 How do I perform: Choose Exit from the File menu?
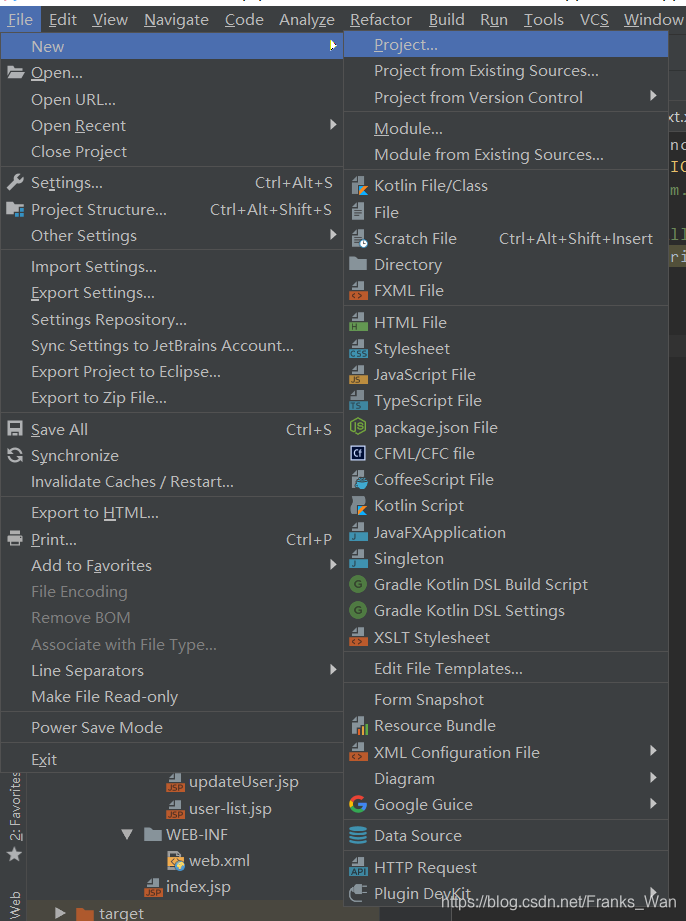[x=172, y=759]
